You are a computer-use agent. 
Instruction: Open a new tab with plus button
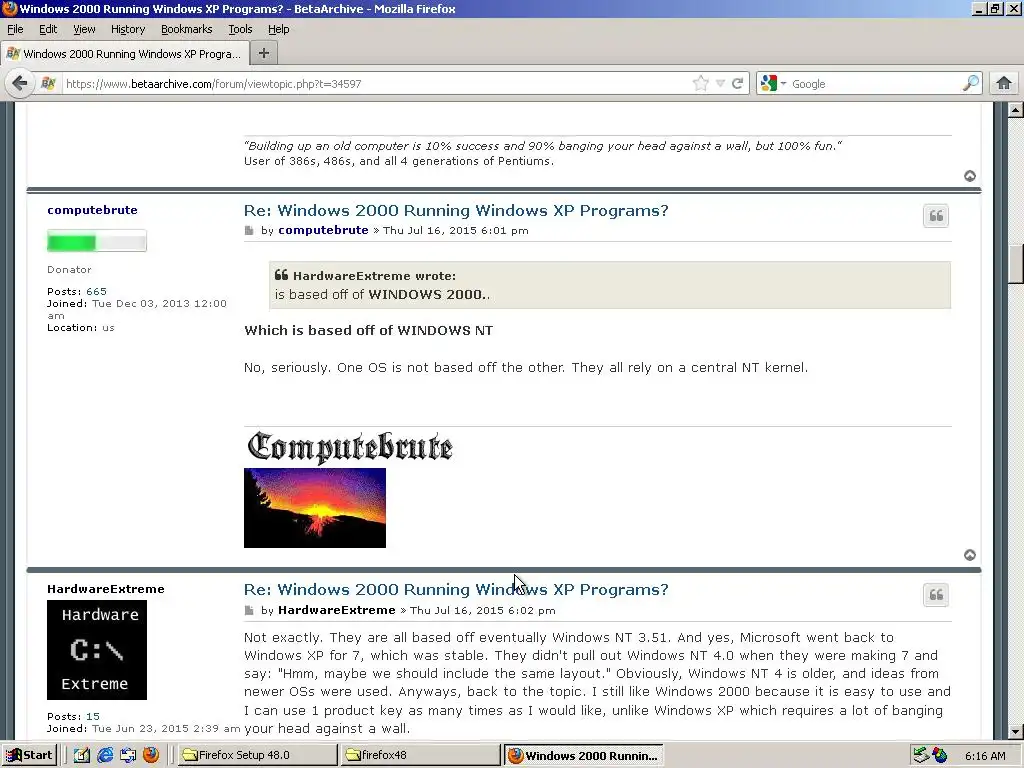point(263,53)
